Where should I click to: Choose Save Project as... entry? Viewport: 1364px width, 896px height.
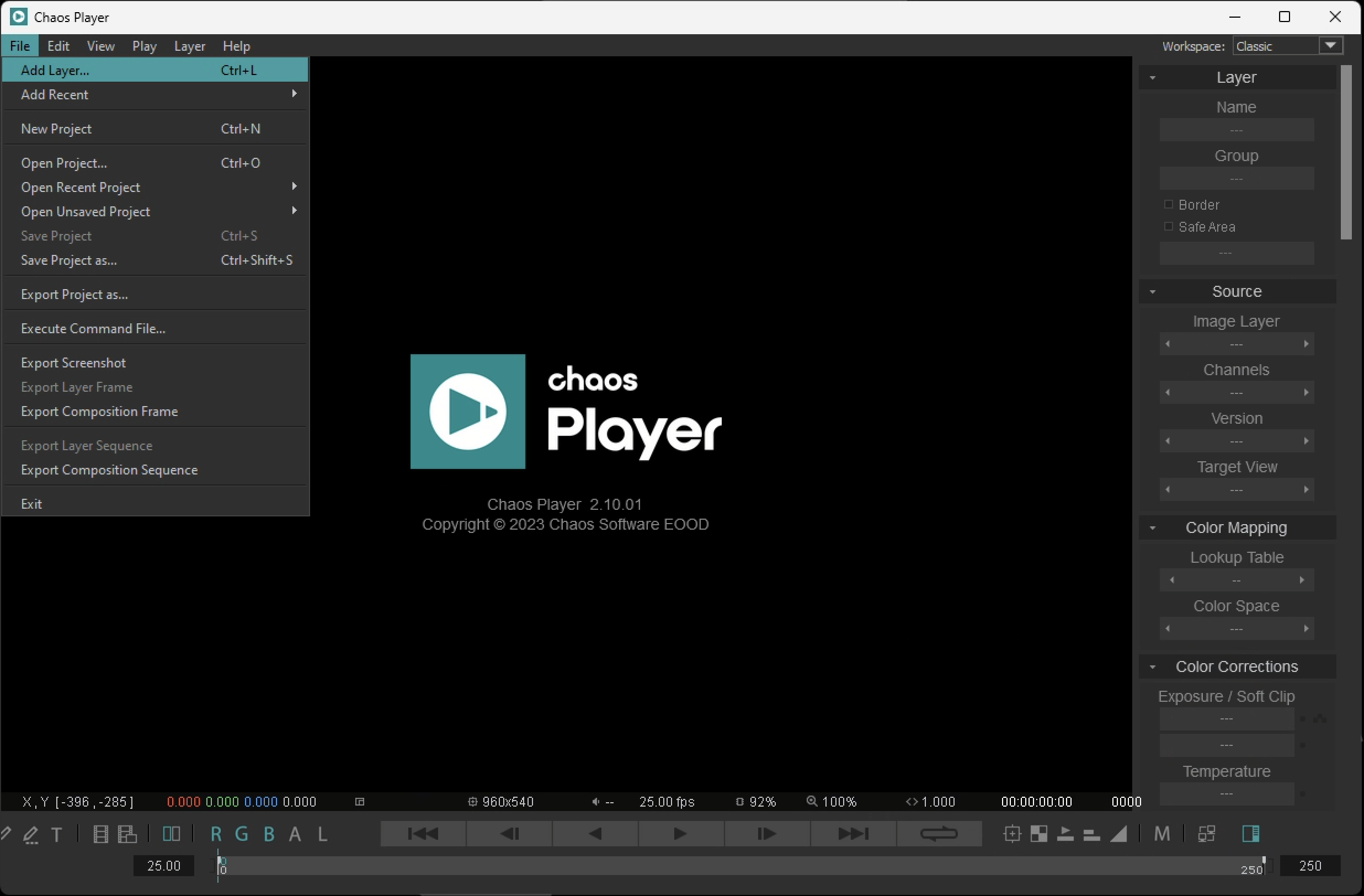tap(155, 260)
